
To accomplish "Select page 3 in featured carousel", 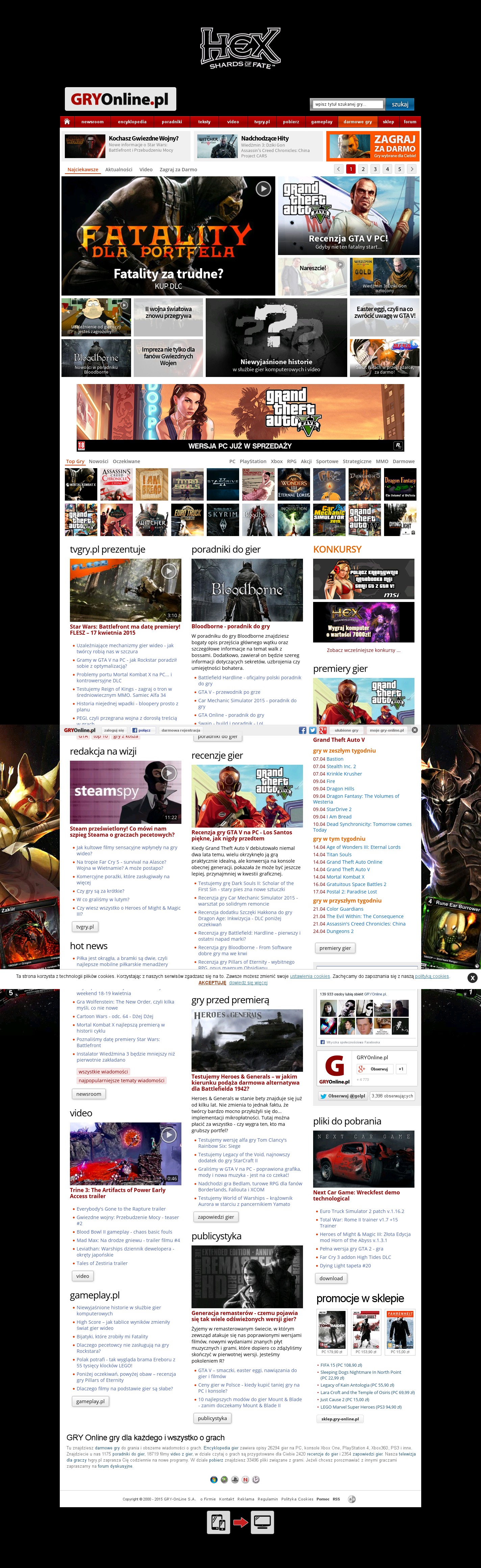I will (375, 169).
